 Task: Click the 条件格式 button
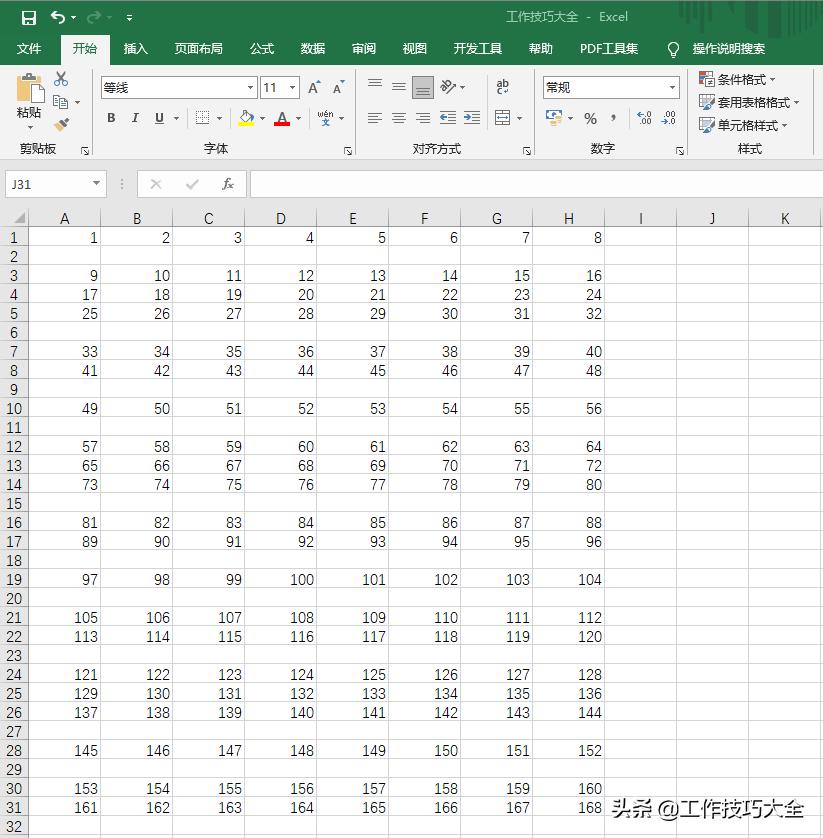pyautogui.click(x=738, y=80)
